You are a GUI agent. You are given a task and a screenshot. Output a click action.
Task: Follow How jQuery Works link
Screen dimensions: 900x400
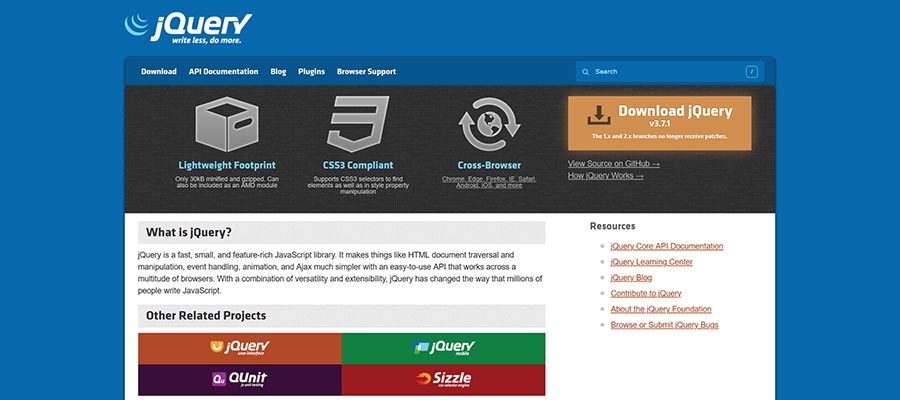click(x=606, y=176)
